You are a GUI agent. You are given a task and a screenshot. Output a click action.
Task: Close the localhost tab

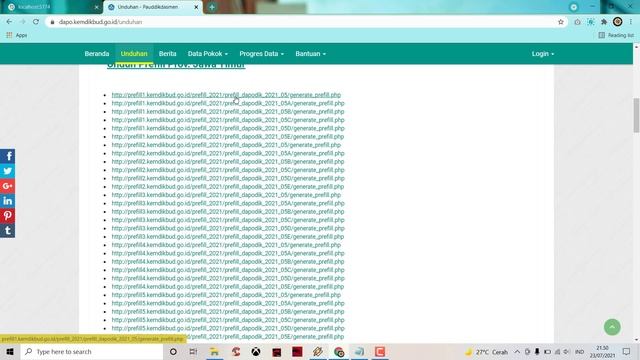point(97,7)
